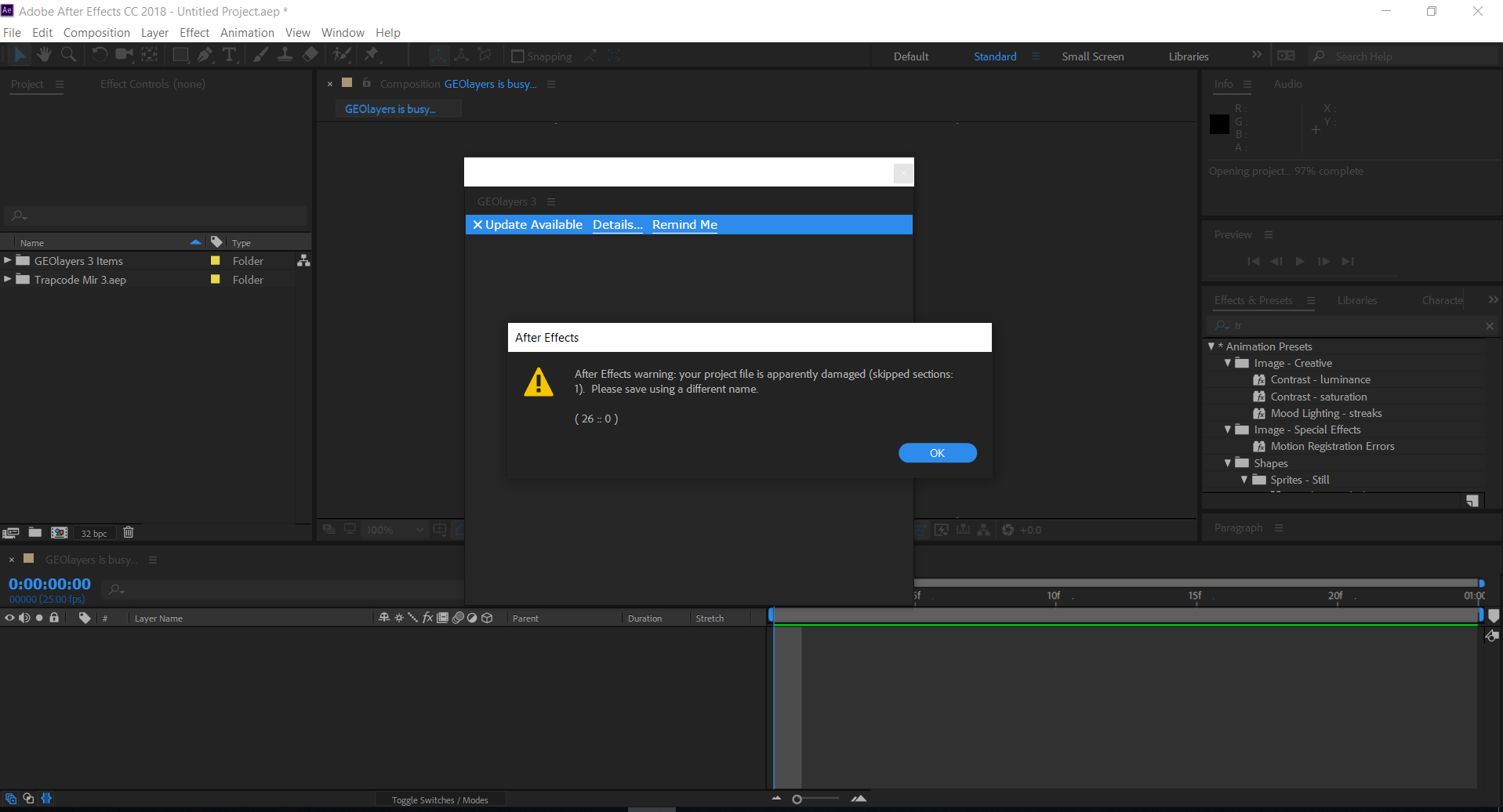Open update Details link in GEOlayers panel
The image size is (1503, 812).
[618, 224]
